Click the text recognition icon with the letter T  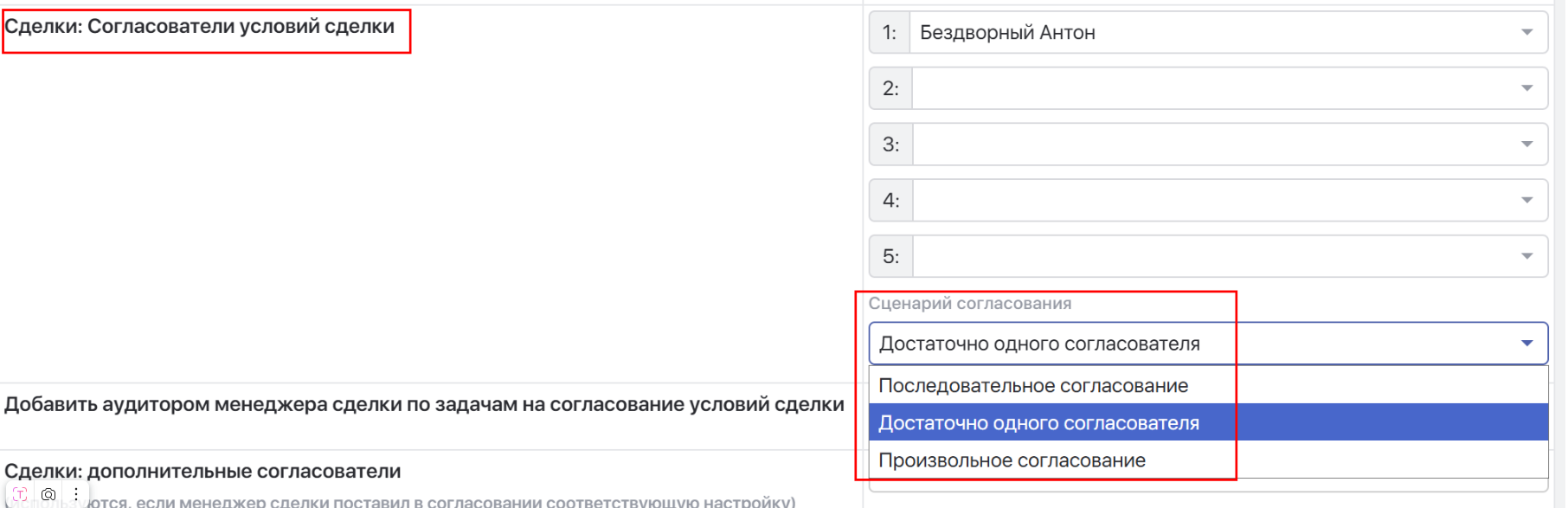20,494
